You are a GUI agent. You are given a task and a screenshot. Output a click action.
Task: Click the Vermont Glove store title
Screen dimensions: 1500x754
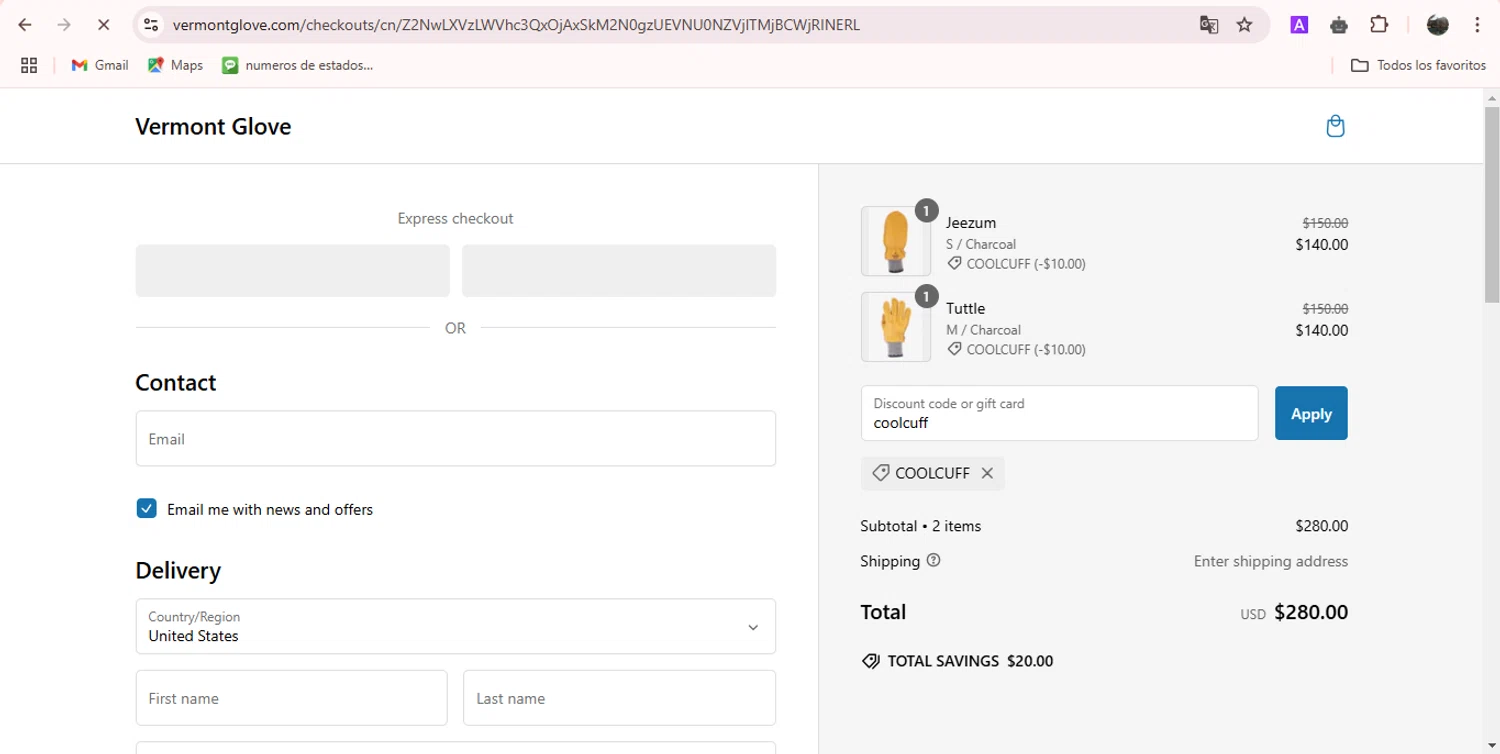[x=213, y=127]
